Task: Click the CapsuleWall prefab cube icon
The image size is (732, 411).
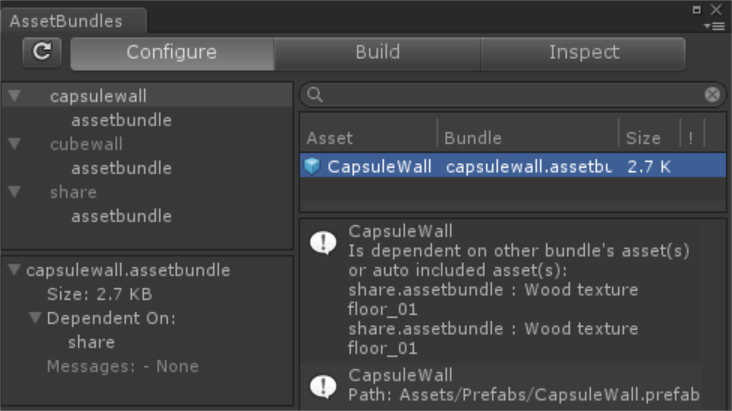Action: [313, 166]
